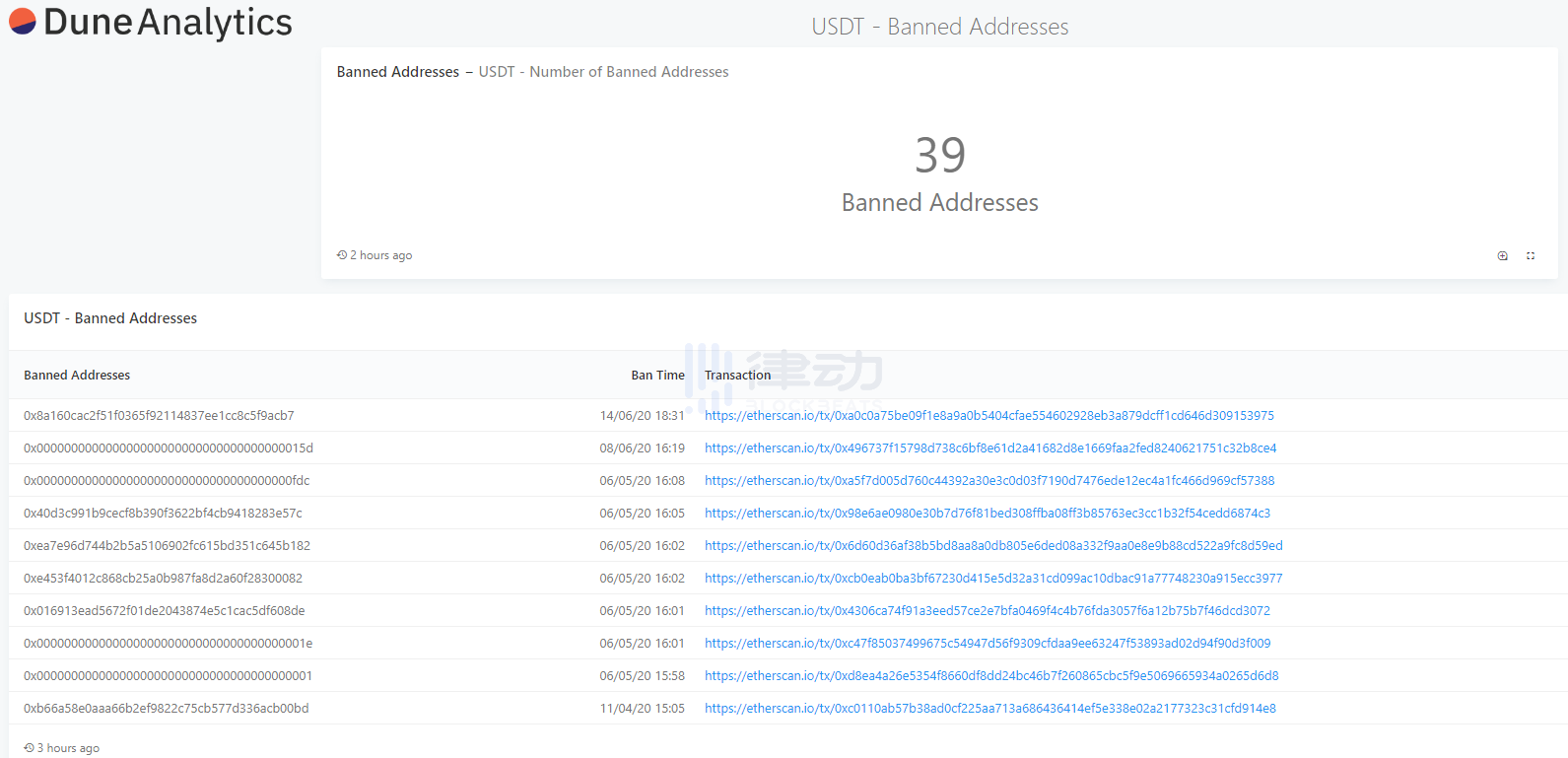Open Etherscan transaction link starting 0xcb0eab0b
Screen dimensions: 1568x758
point(993,579)
